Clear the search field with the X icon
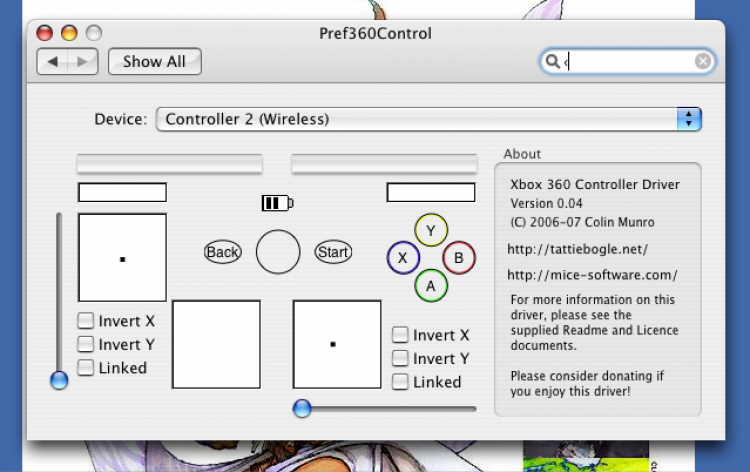 (703, 61)
